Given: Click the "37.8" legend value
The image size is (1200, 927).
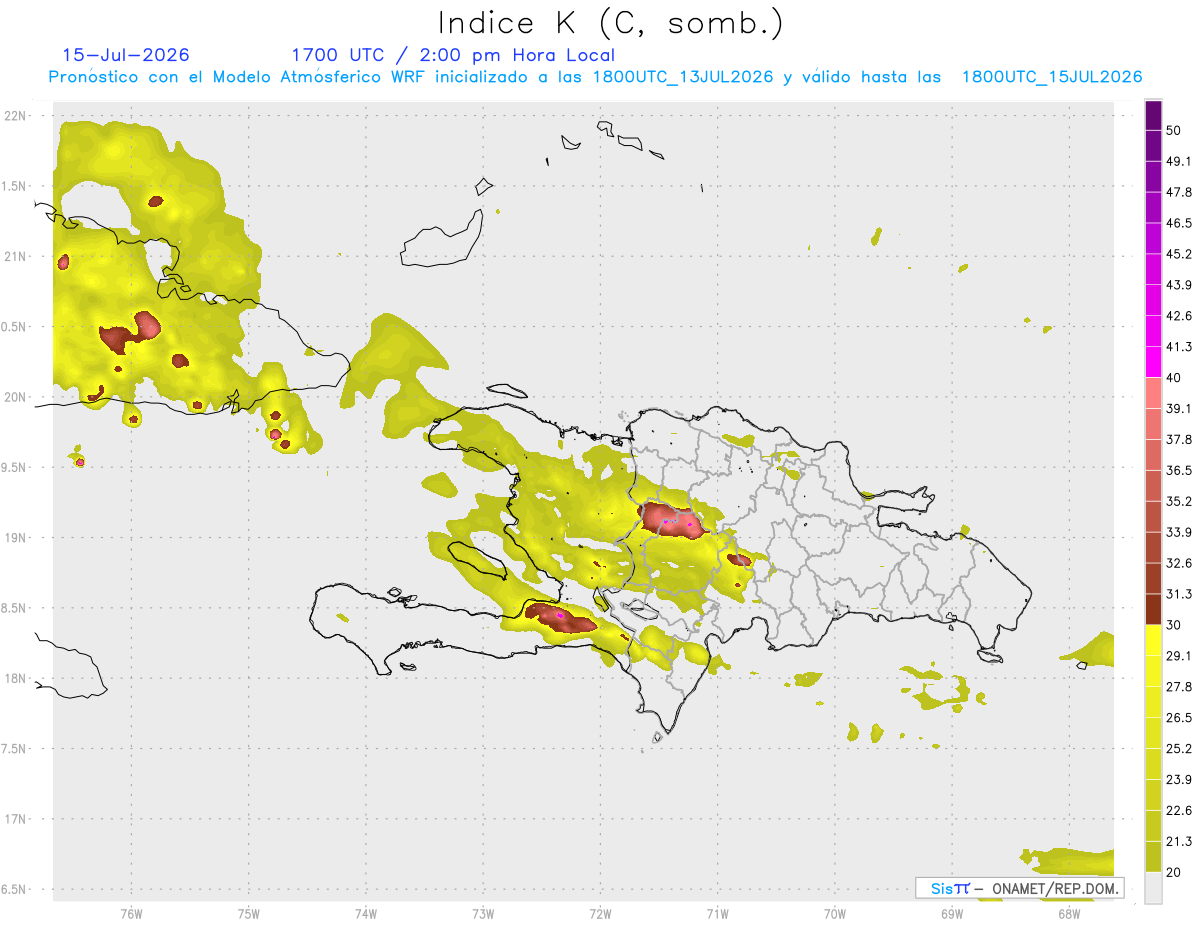Looking at the screenshot, I should click(x=1179, y=439).
